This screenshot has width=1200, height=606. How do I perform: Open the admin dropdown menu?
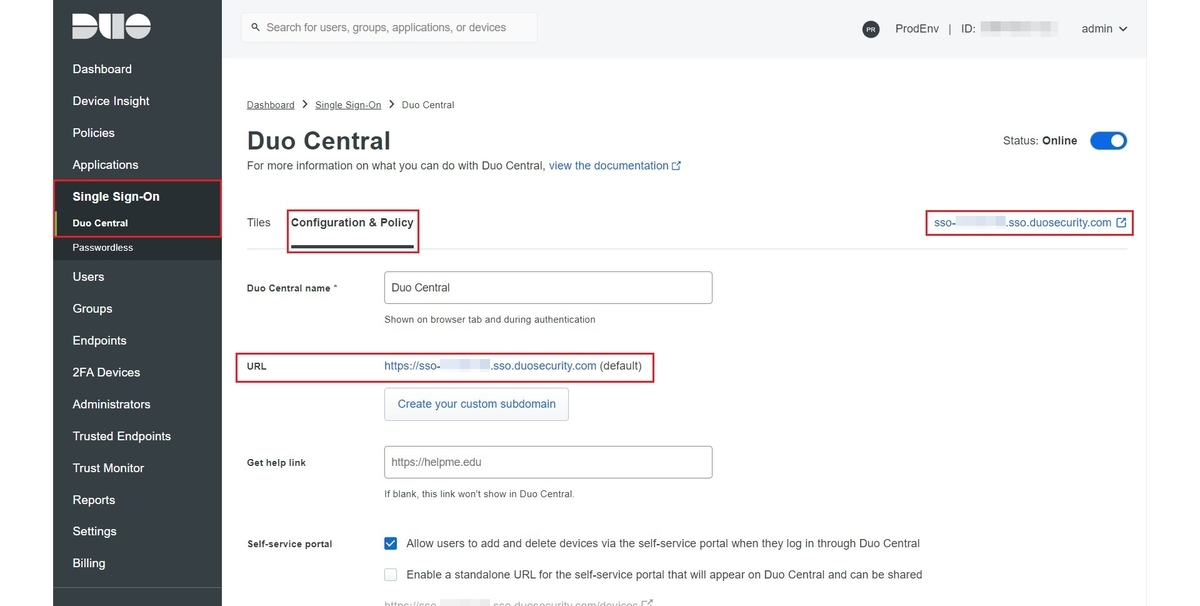coord(1104,29)
